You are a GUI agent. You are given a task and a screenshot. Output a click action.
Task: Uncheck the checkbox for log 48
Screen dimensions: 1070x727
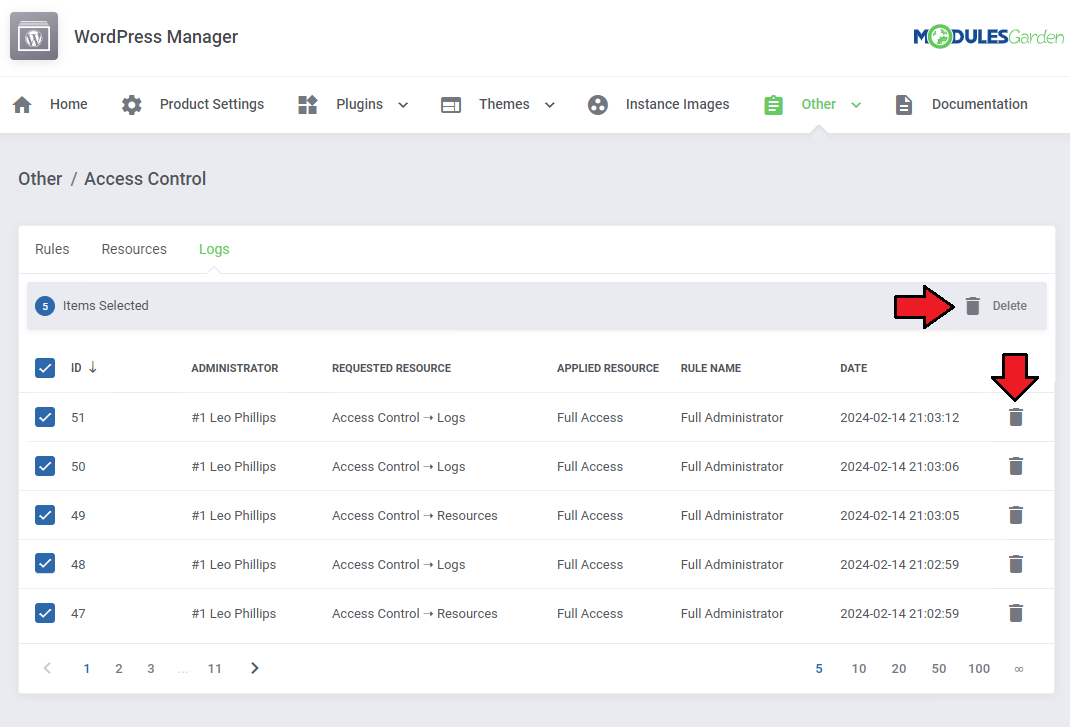[x=45, y=565]
